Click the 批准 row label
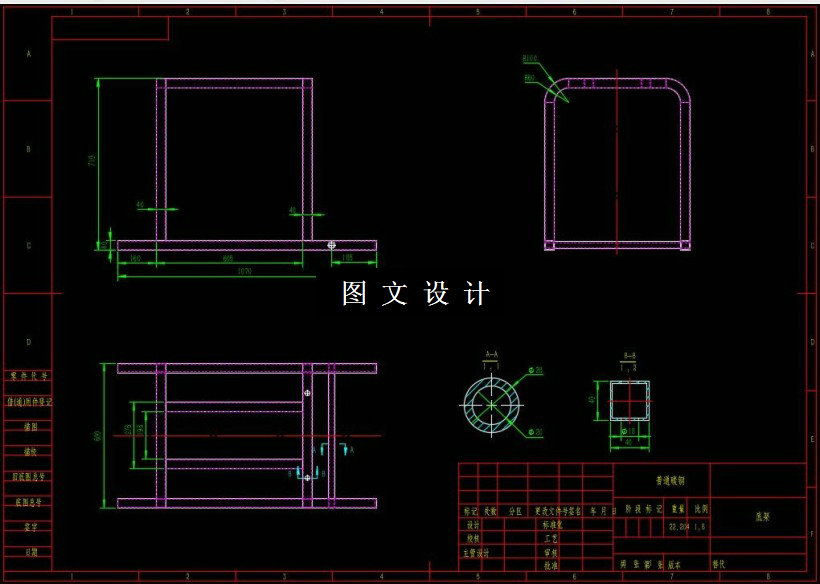 (x=551, y=565)
